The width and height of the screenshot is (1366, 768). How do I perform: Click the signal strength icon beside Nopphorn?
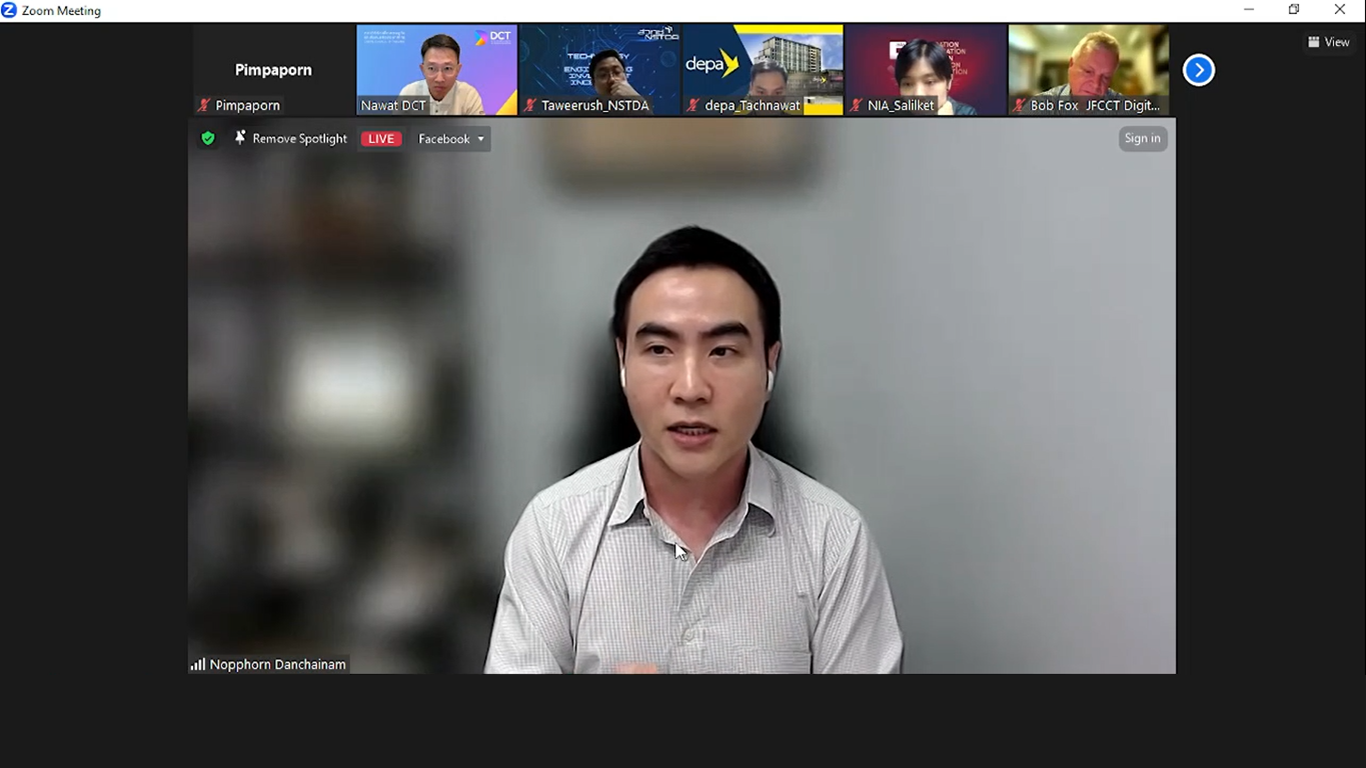tap(198, 664)
